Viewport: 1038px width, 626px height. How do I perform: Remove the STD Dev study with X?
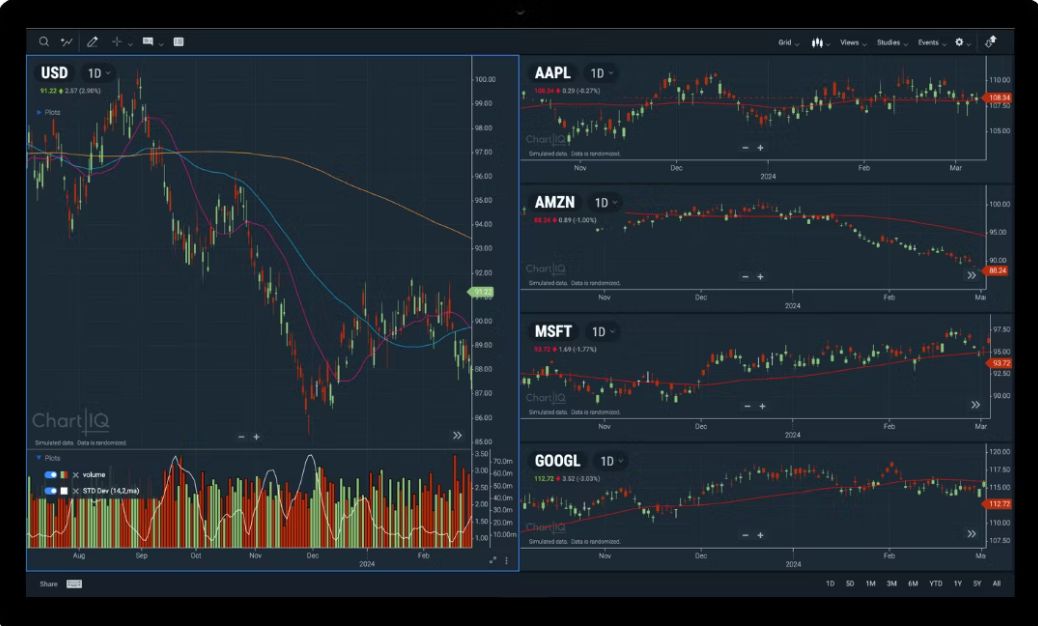[75, 491]
